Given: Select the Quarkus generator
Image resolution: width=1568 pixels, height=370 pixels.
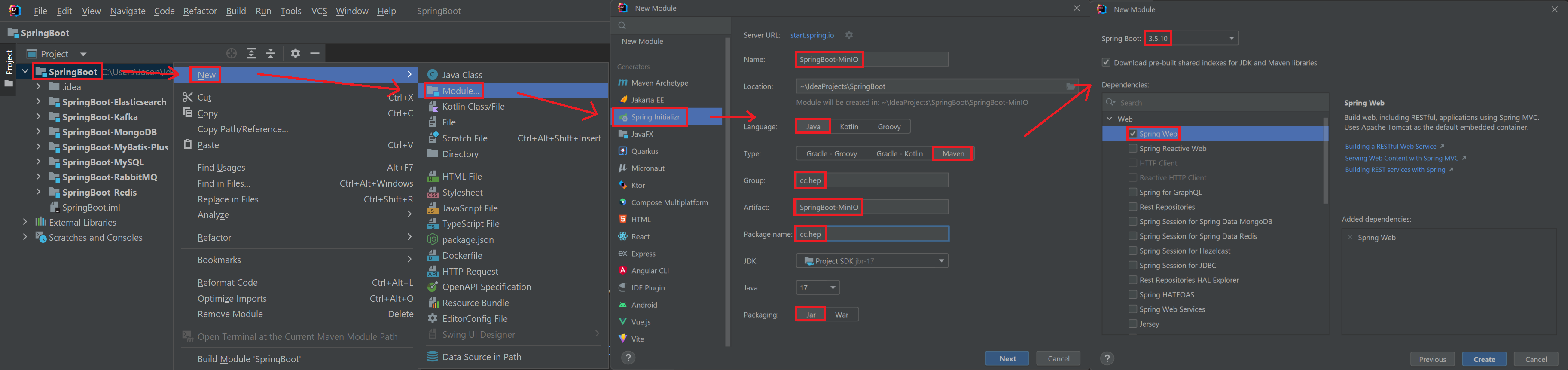Looking at the screenshot, I should 644,151.
